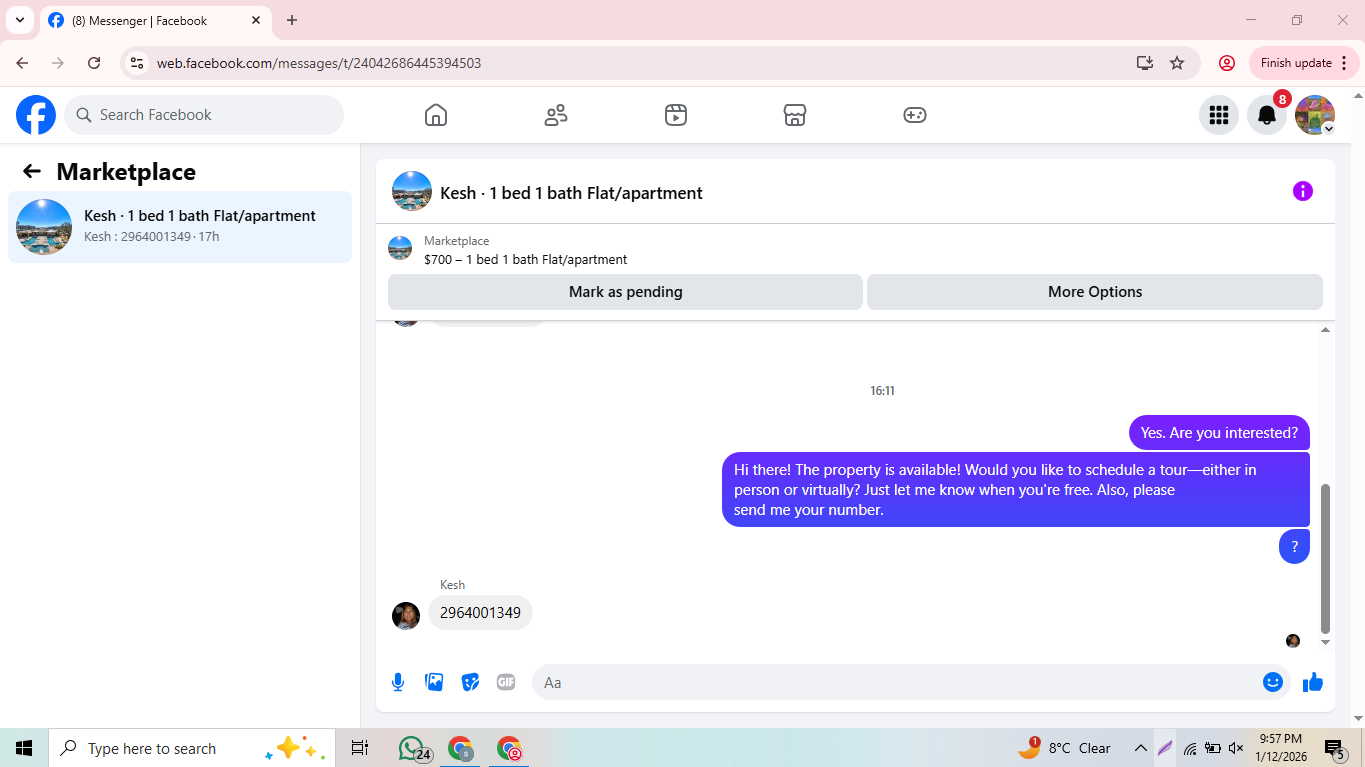The width and height of the screenshot is (1365, 767).
Task: Open Windows Start menu
Action: [24, 748]
